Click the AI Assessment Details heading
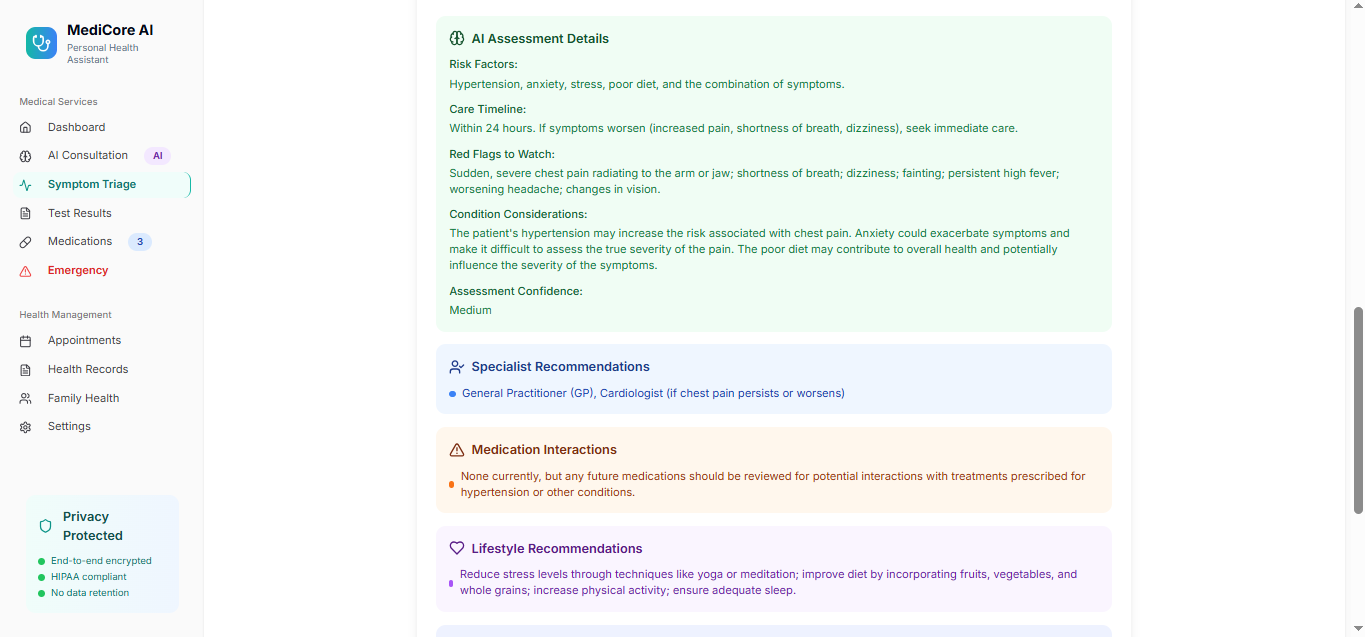The height and width of the screenshot is (637, 1365). pos(540,39)
